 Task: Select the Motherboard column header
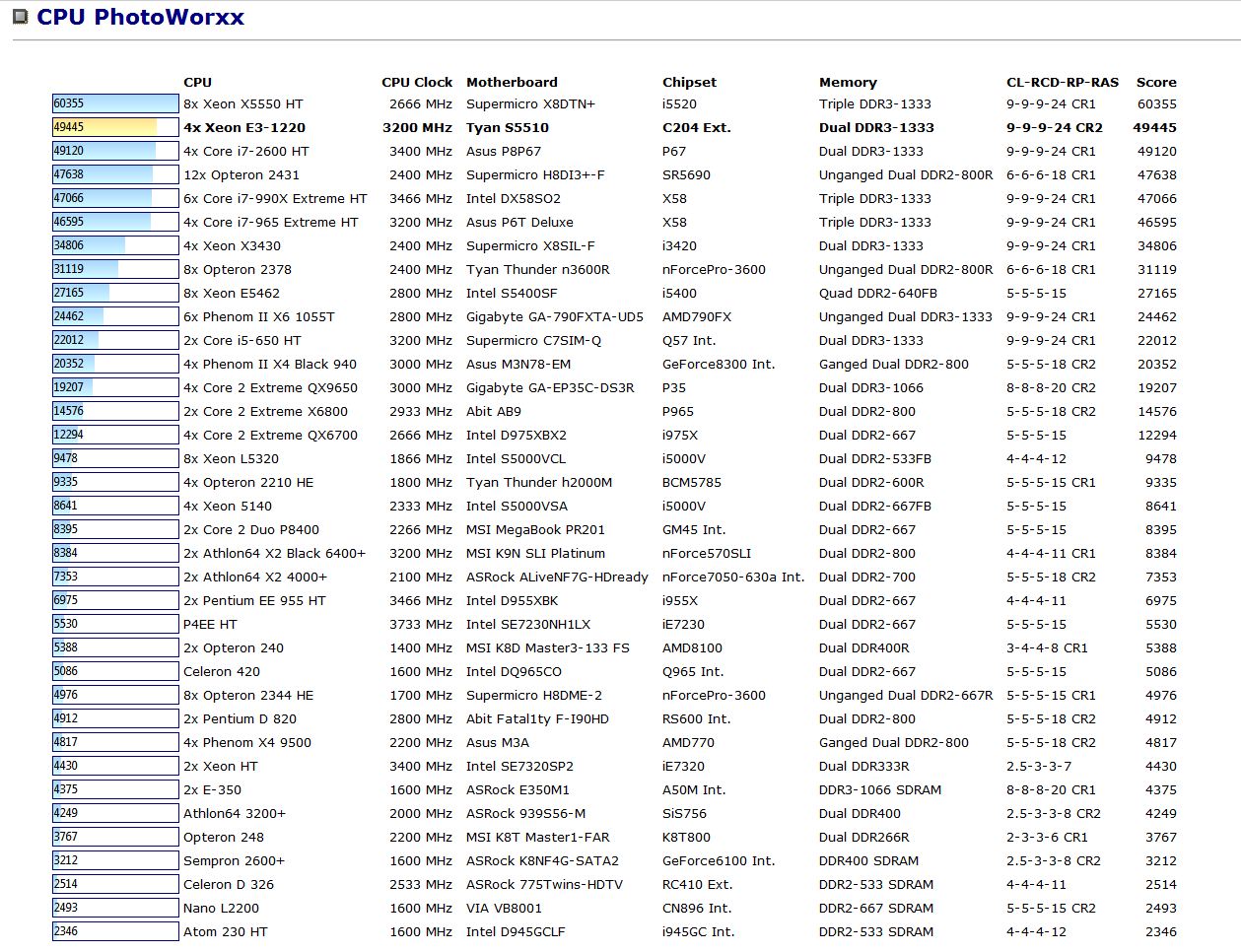[x=512, y=82]
